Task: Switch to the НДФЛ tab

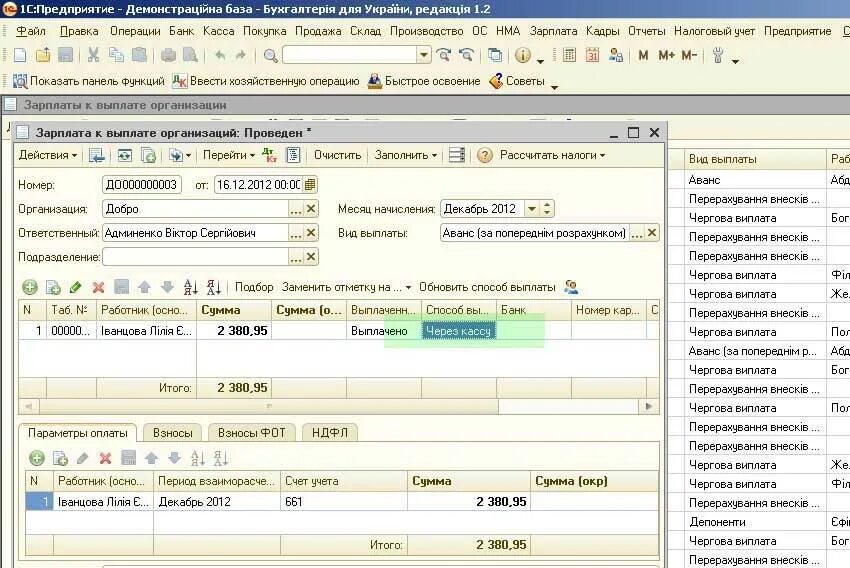Action: (330, 433)
